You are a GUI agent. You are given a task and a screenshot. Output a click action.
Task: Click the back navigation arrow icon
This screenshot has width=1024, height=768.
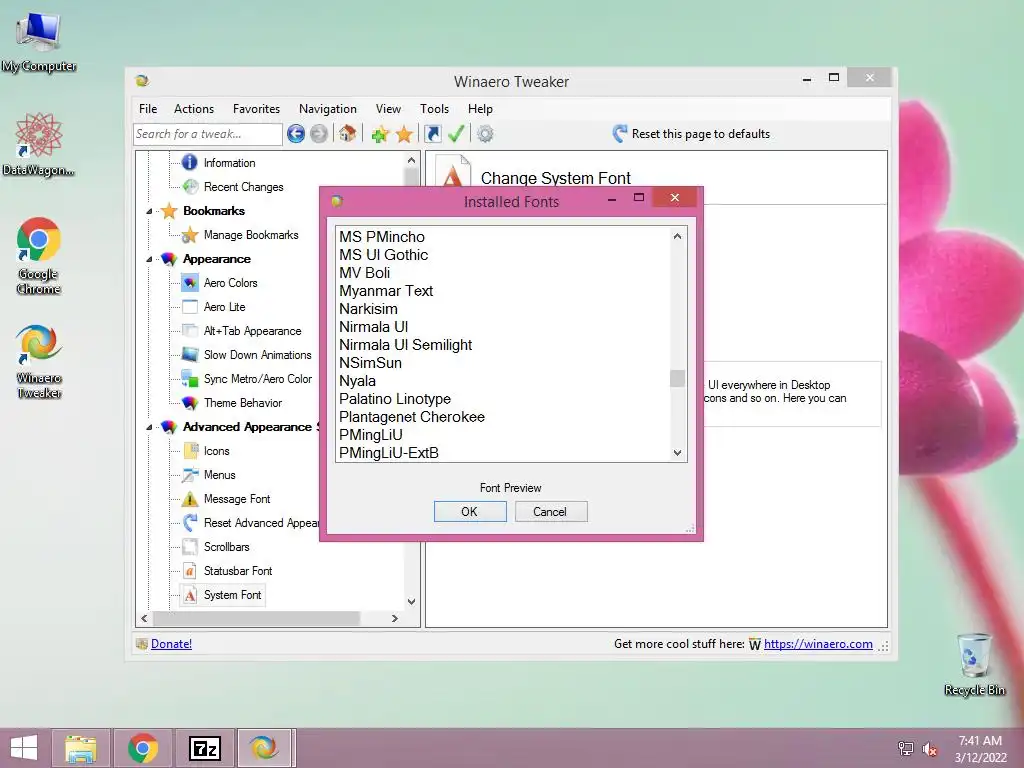[x=296, y=134]
